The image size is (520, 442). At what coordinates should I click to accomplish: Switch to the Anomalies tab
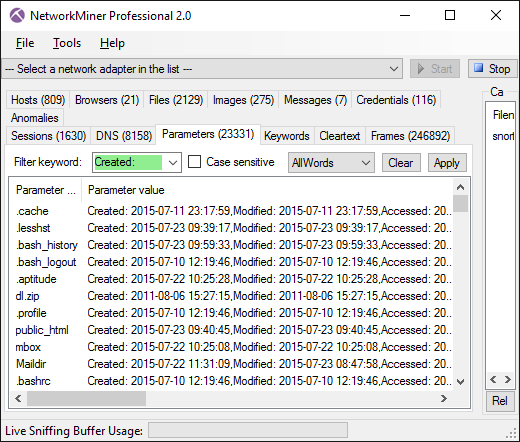point(35,118)
